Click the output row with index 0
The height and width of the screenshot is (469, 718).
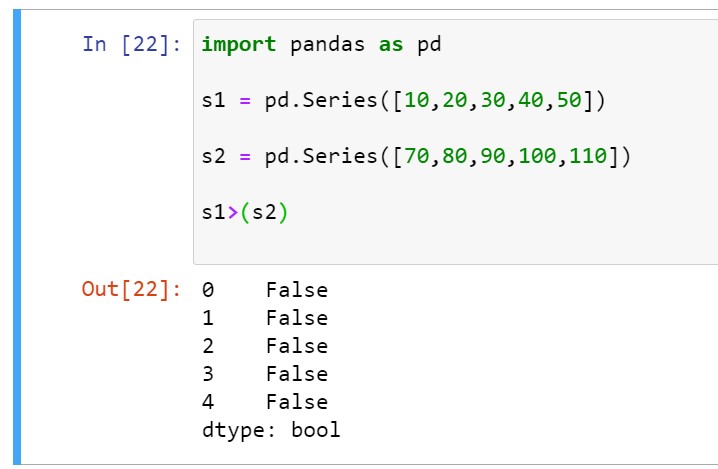click(x=264, y=290)
